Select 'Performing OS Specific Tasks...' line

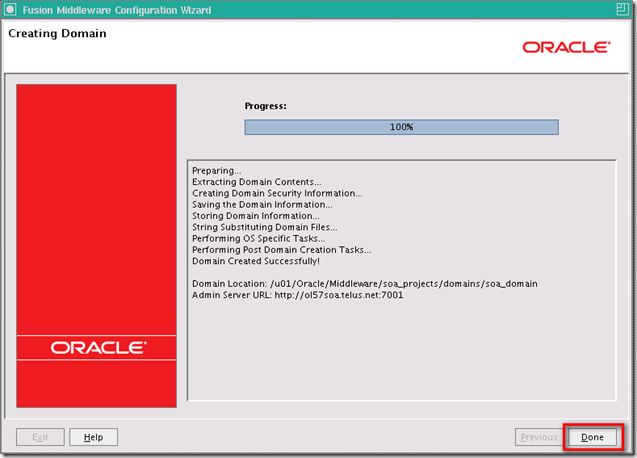pos(258,239)
